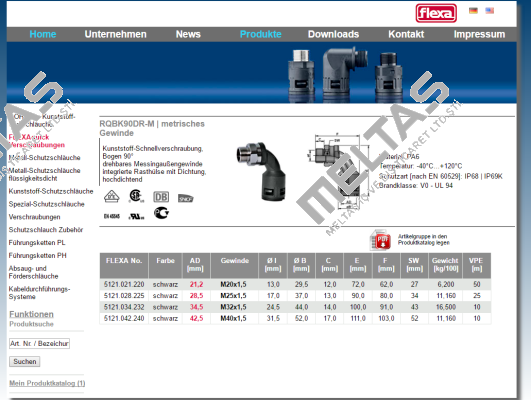
Task: Click Artikelgruppe in den Produktkatalog legen
Action: click(x=424, y=239)
